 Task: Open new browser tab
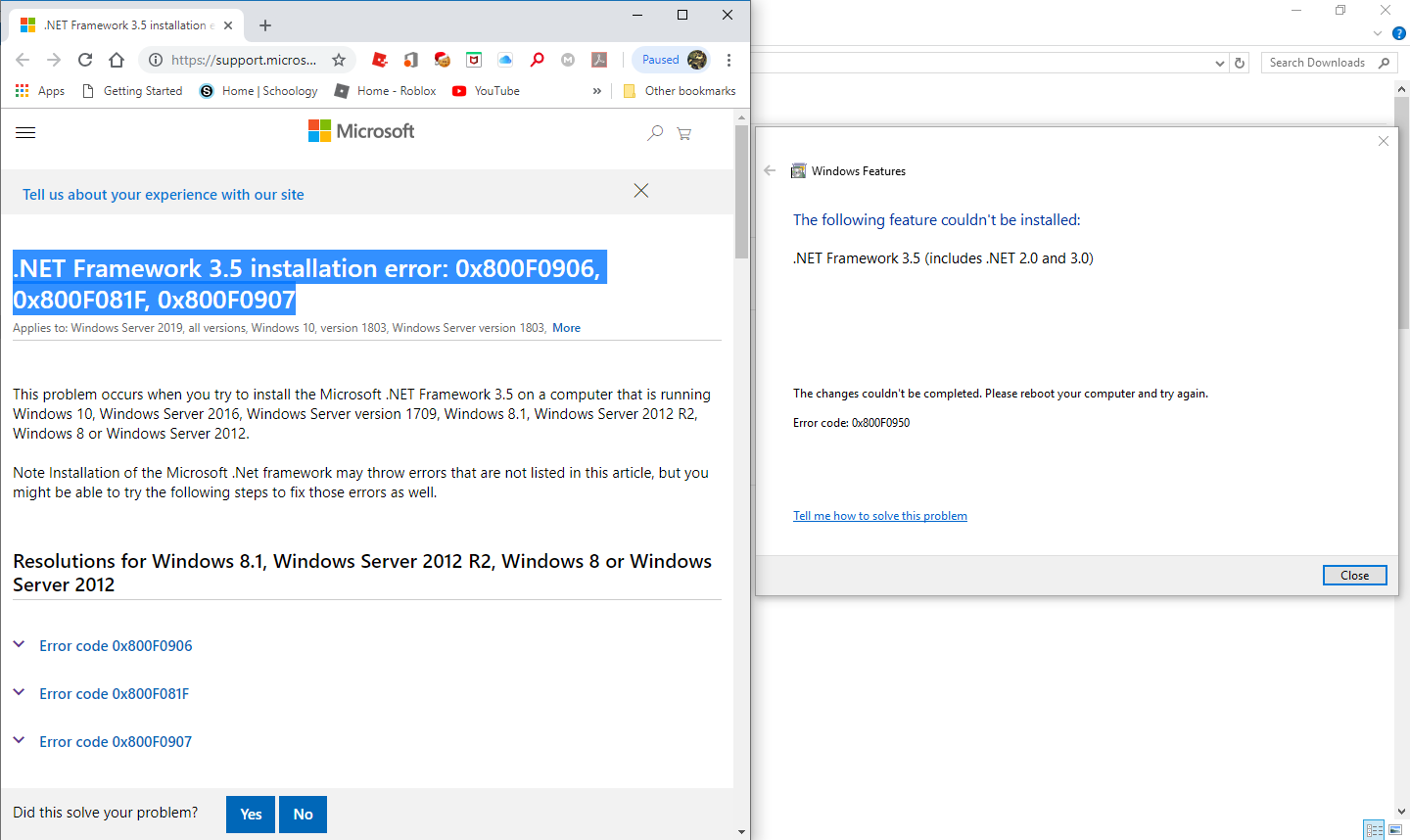265,25
